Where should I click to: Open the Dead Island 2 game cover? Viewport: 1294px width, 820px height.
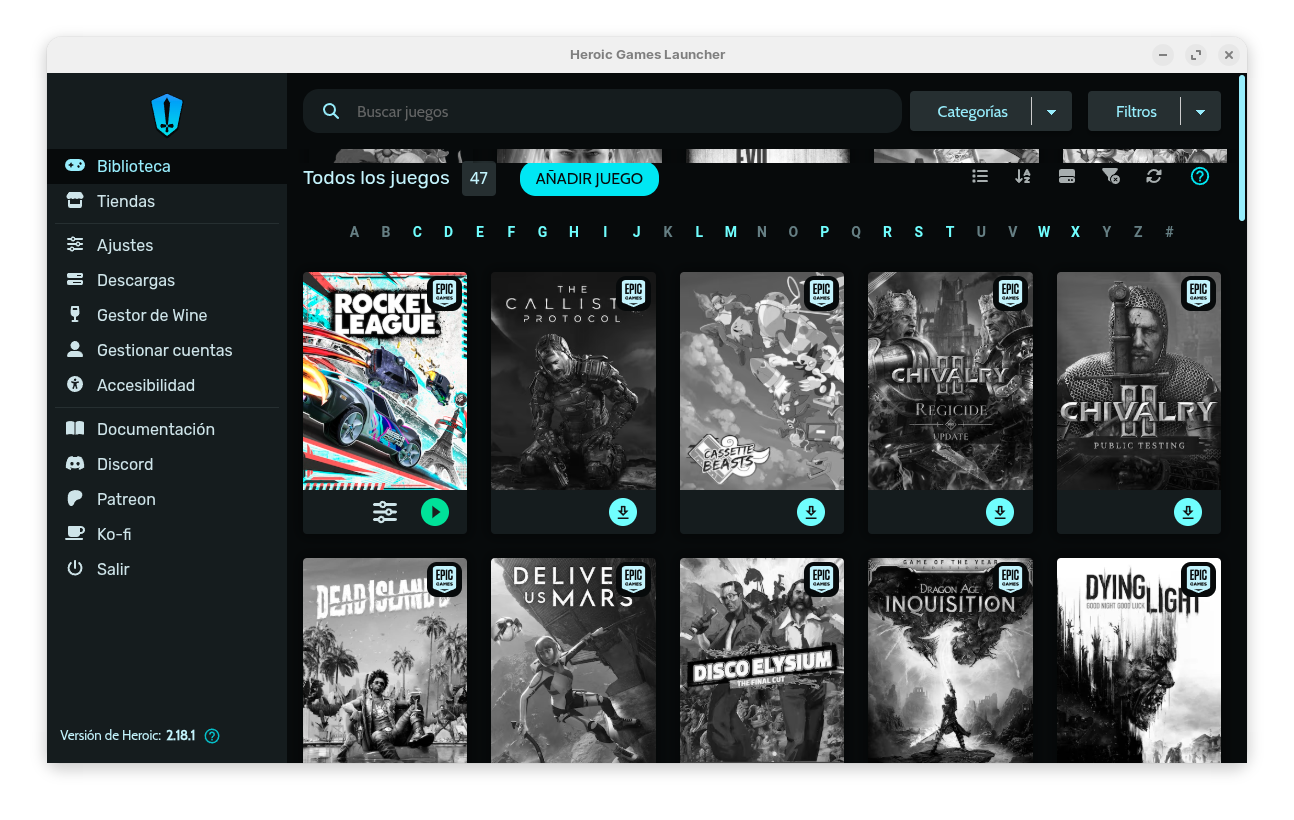pos(385,660)
